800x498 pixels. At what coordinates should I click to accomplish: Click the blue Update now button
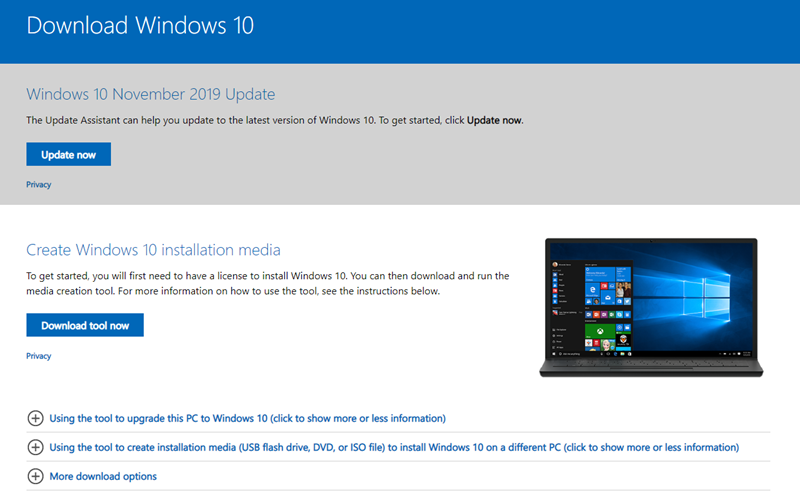point(68,154)
